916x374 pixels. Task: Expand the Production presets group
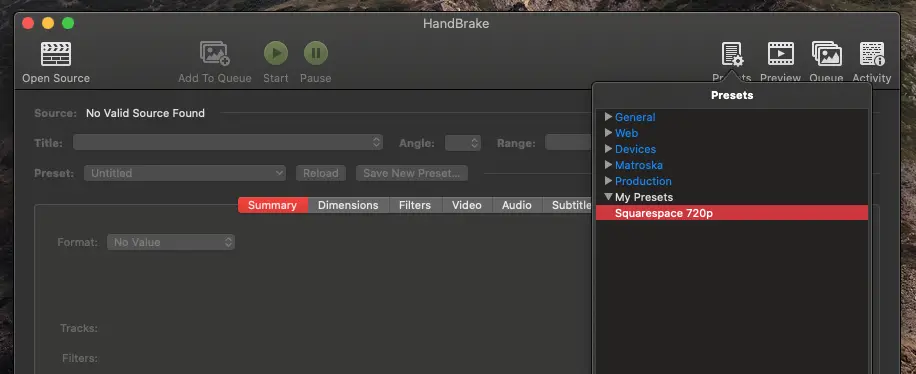608,181
